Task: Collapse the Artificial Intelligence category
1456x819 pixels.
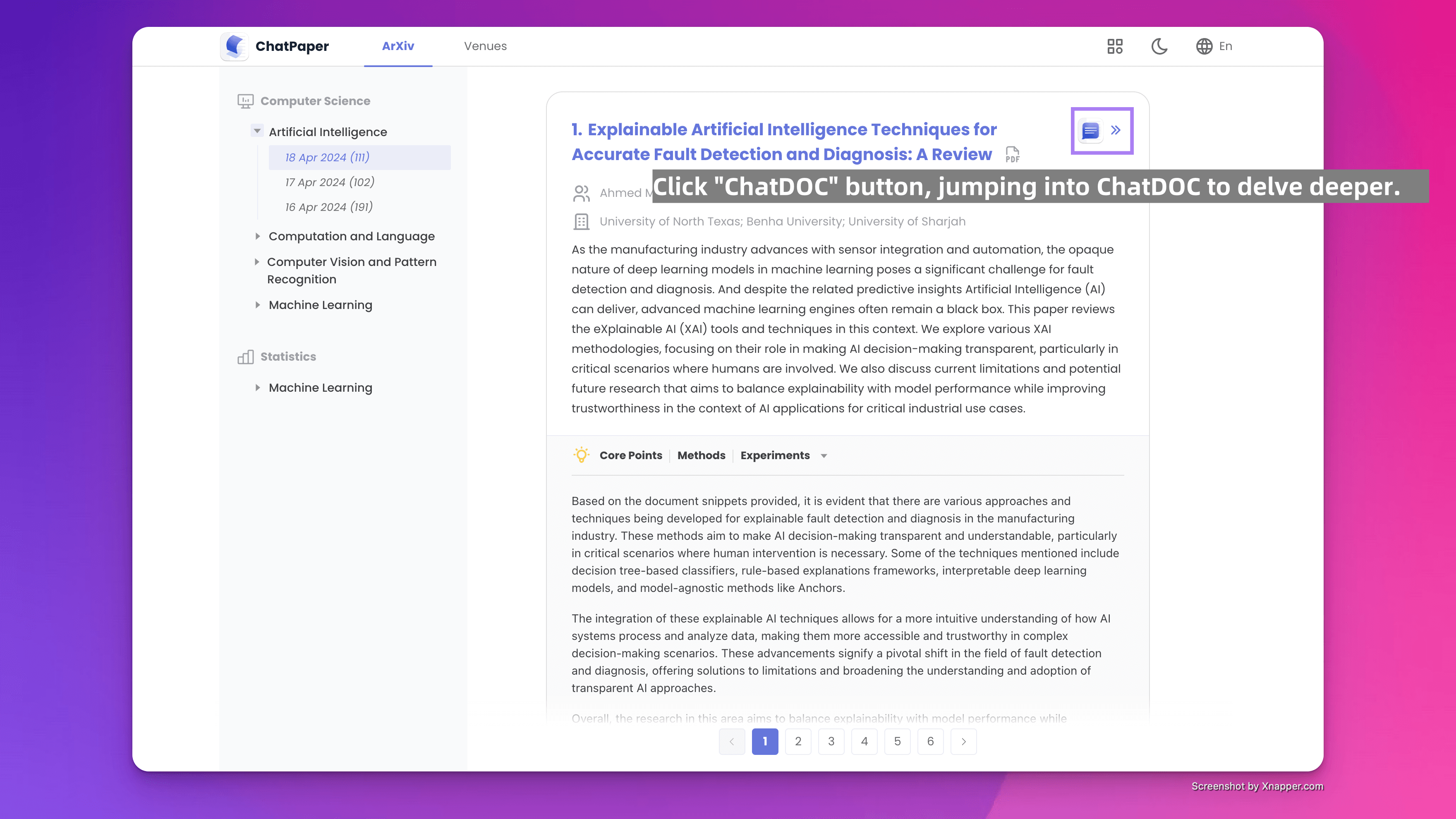Action: [257, 131]
